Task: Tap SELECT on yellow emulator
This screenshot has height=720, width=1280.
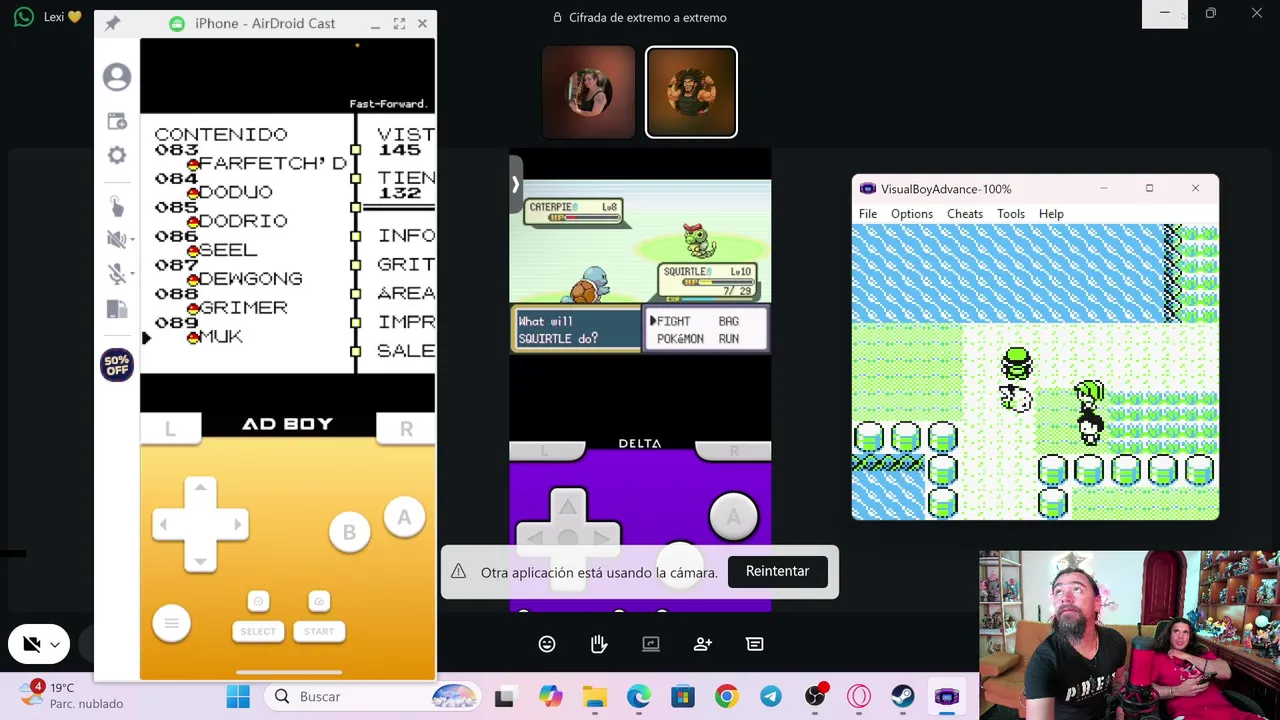Action: (x=258, y=631)
